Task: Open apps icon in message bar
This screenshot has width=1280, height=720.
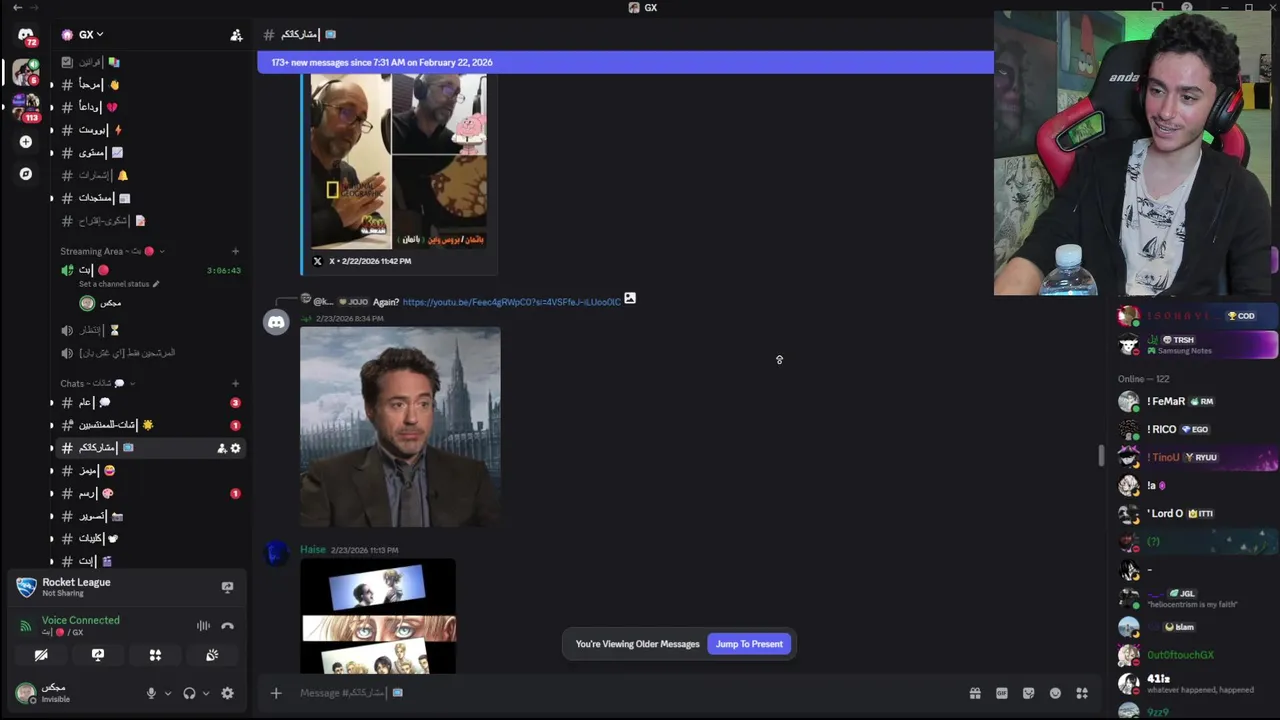Action: [x=1082, y=693]
